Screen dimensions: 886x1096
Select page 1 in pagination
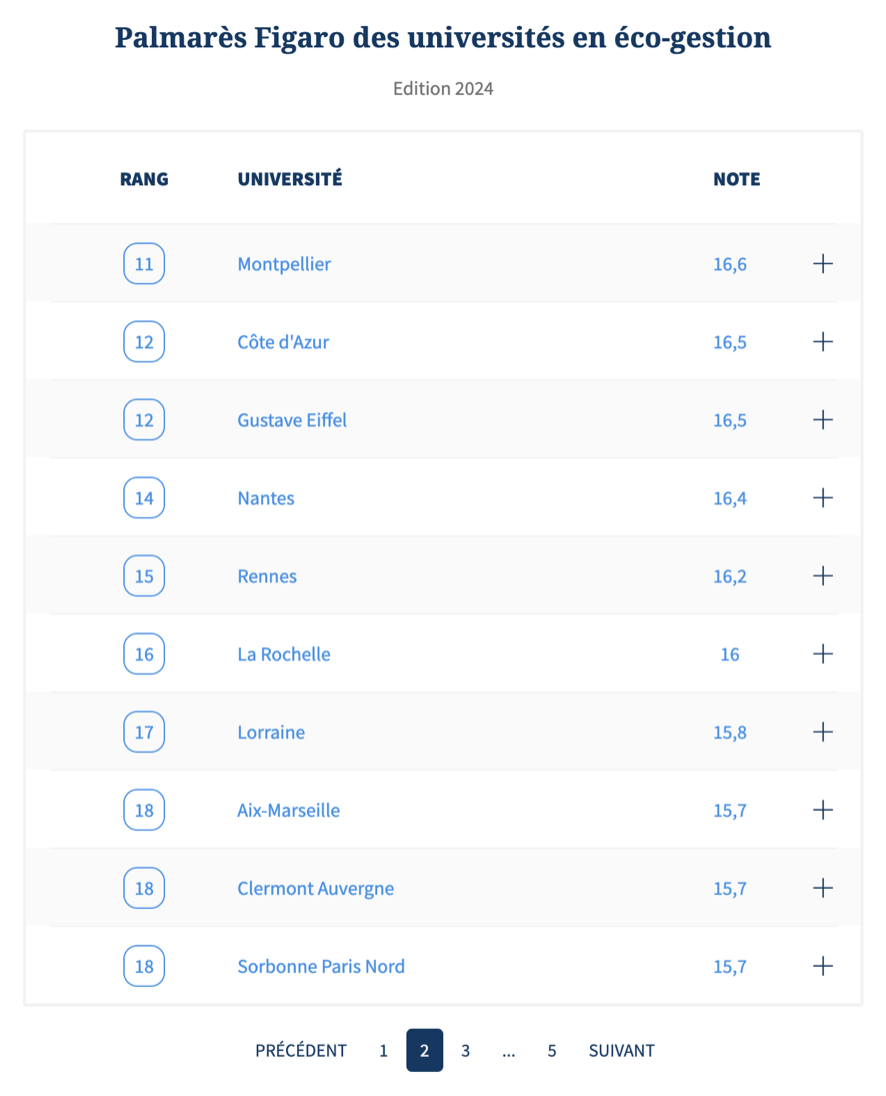383,1051
